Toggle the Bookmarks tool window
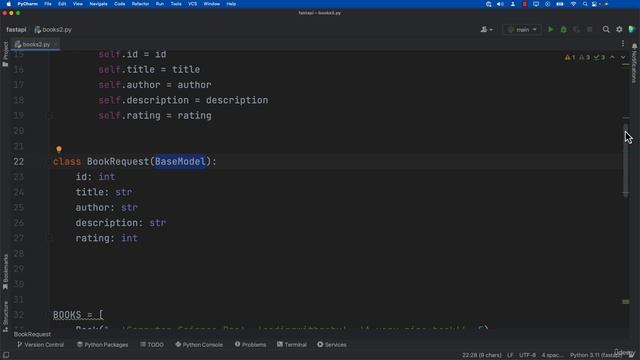This screenshot has height=360, width=640. click(x=5, y=272)
